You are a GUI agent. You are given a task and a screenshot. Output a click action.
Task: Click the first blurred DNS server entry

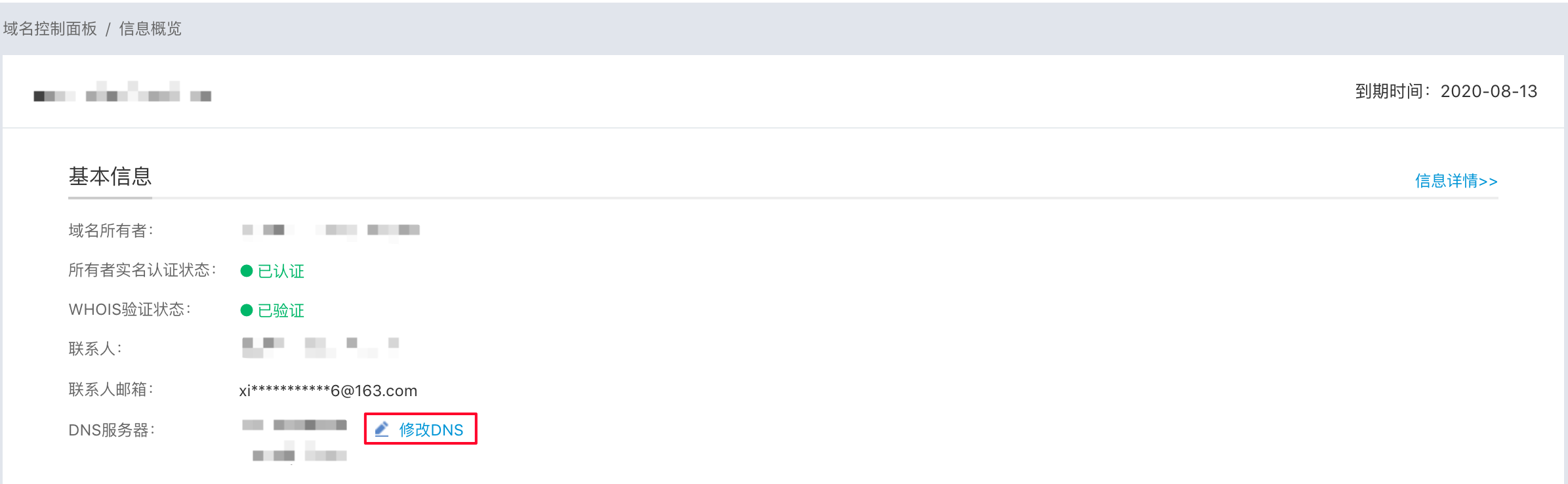[294, 425]
